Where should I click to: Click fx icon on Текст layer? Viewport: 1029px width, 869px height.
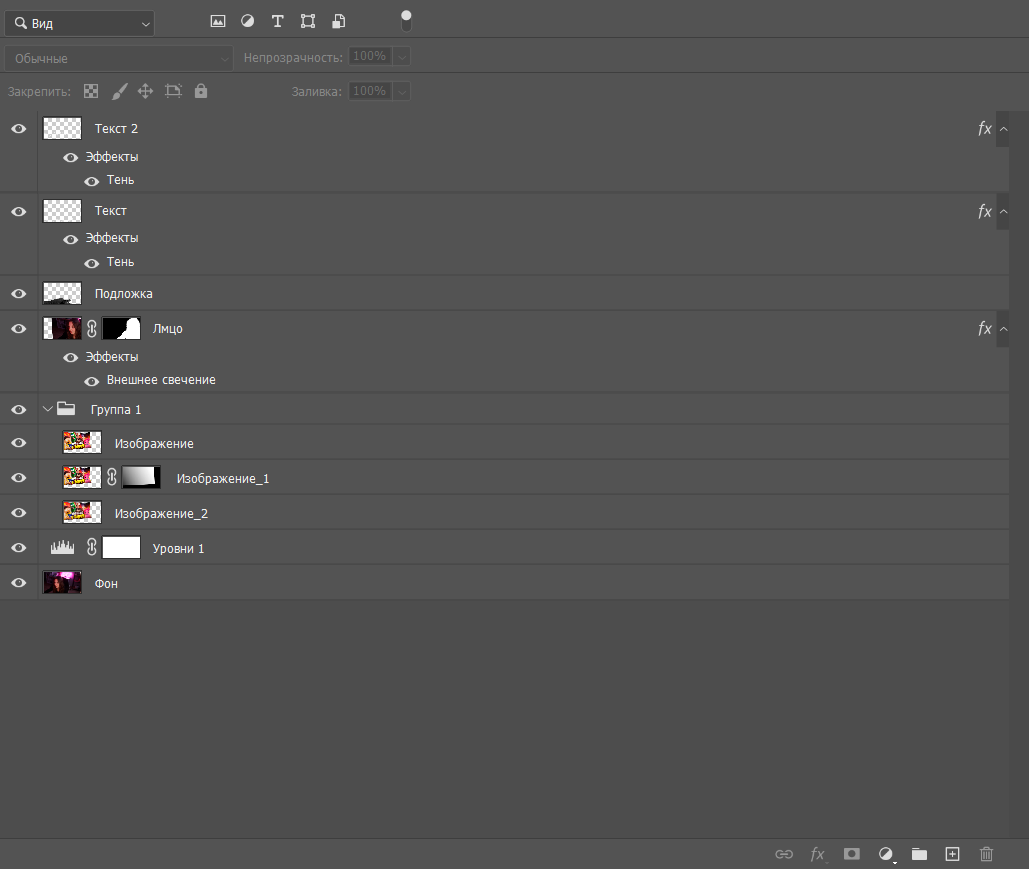tap(984, 211)
